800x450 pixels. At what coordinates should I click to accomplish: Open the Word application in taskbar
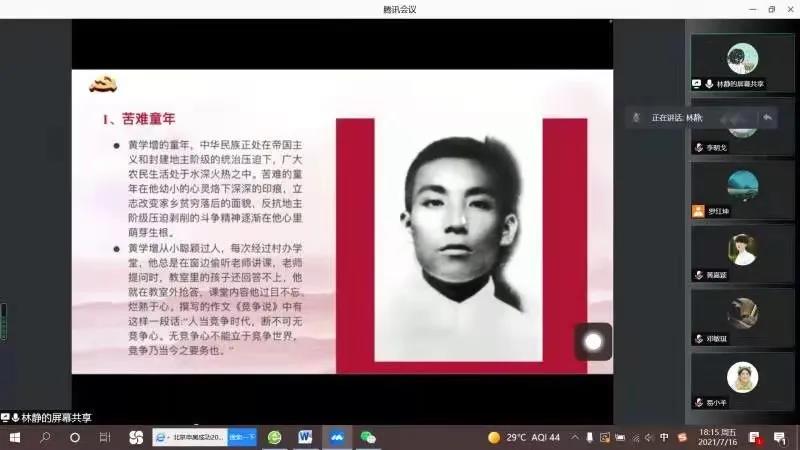pos(305,438)
